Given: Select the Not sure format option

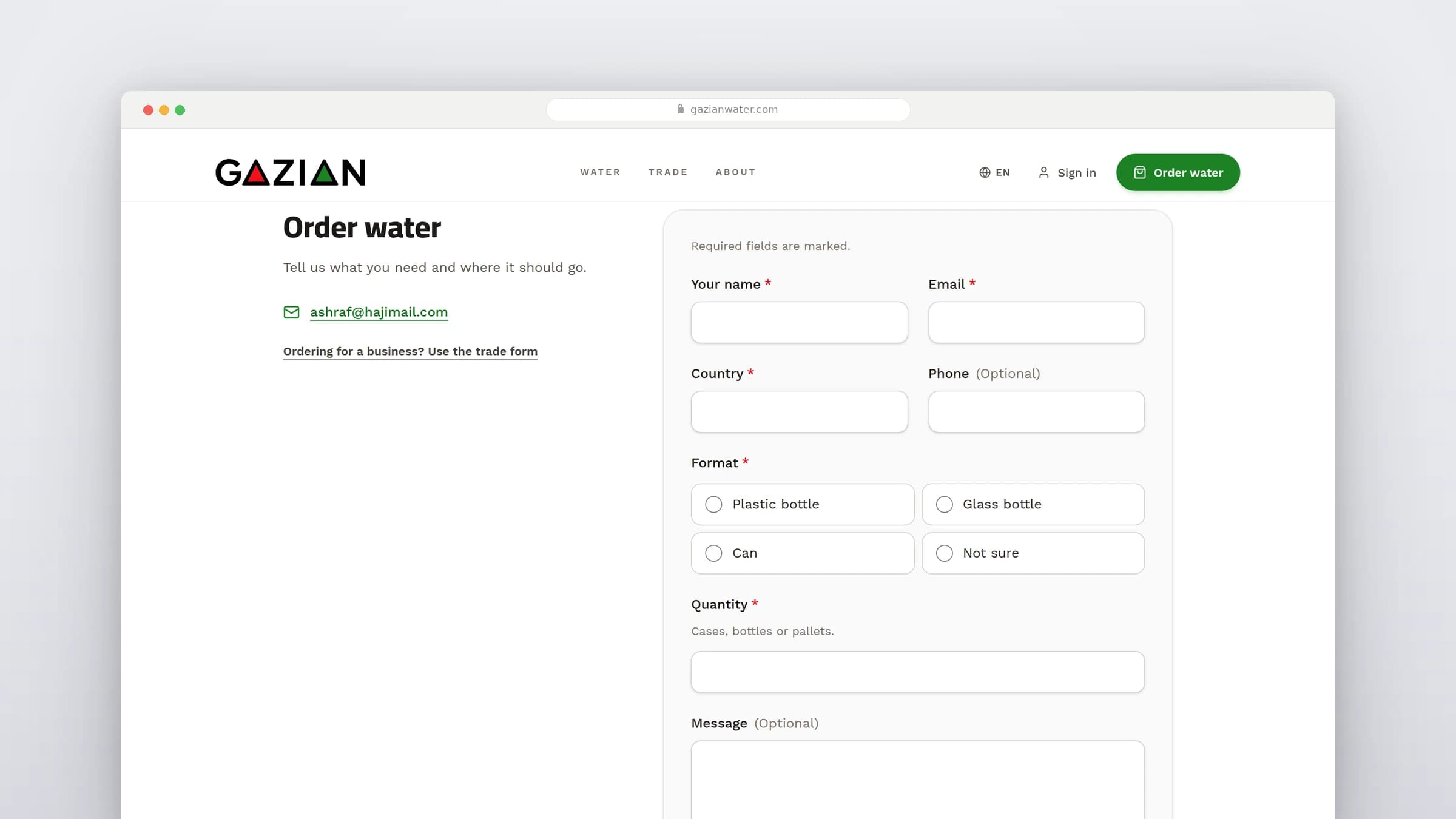Looking at the screenshot, I should pos(1033,553).
